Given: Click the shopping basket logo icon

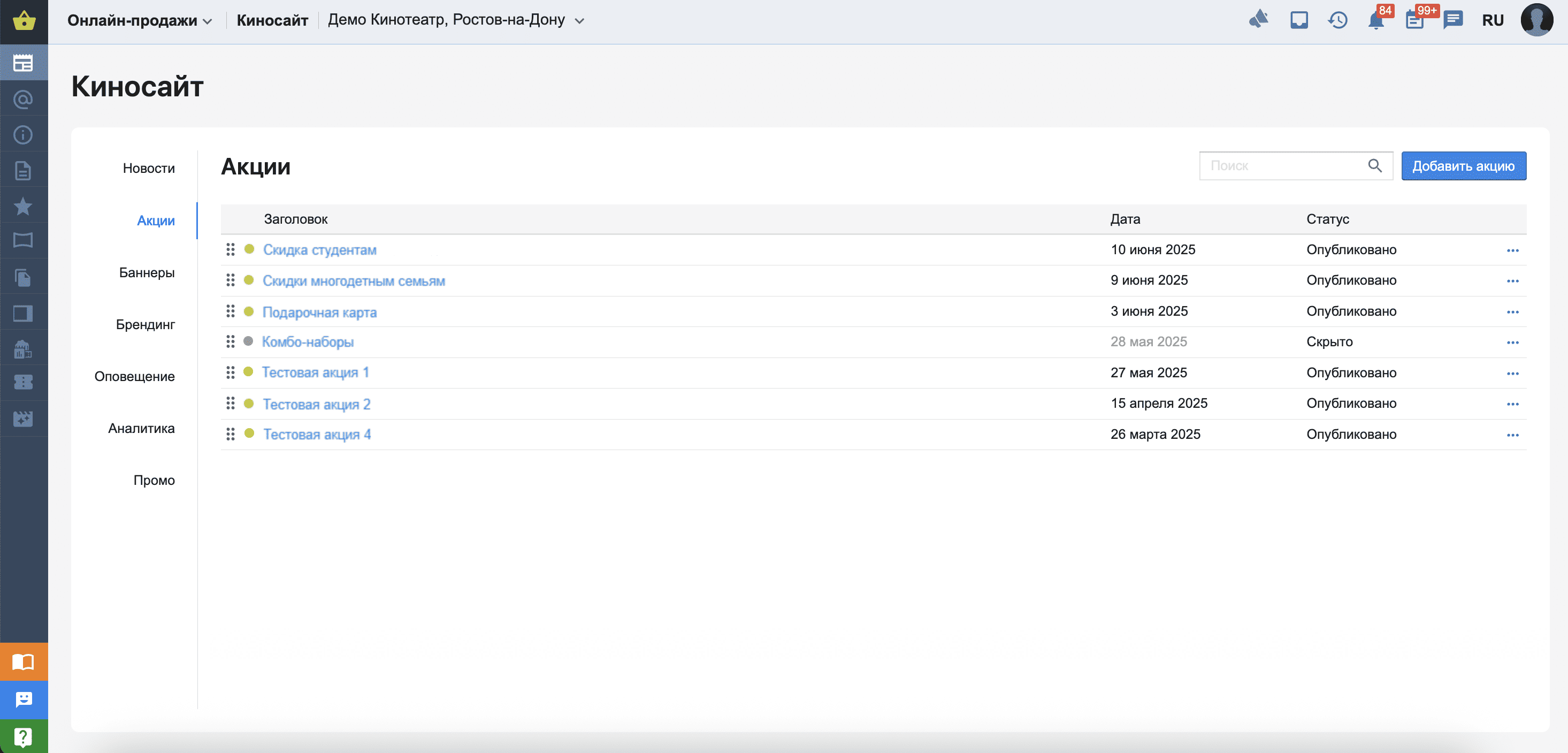Looking at the screenshot, I should click(24, 21).
